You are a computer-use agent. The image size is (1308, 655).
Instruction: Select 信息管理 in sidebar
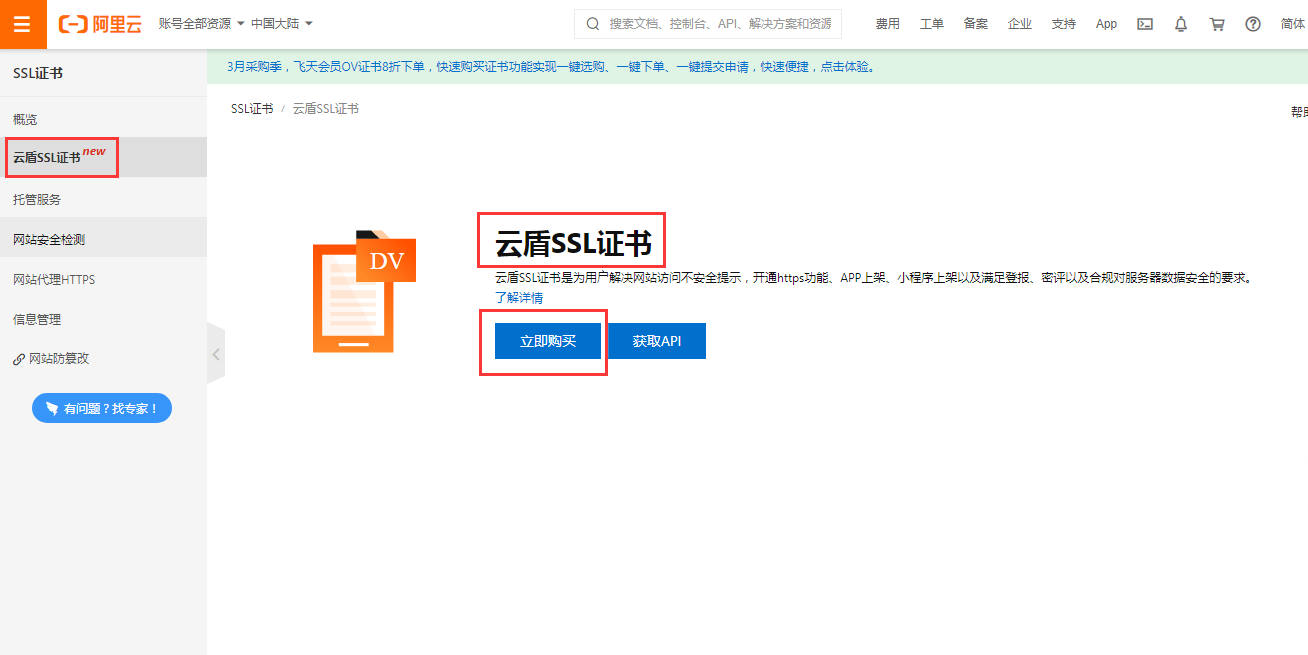click(x=103, y=319)
